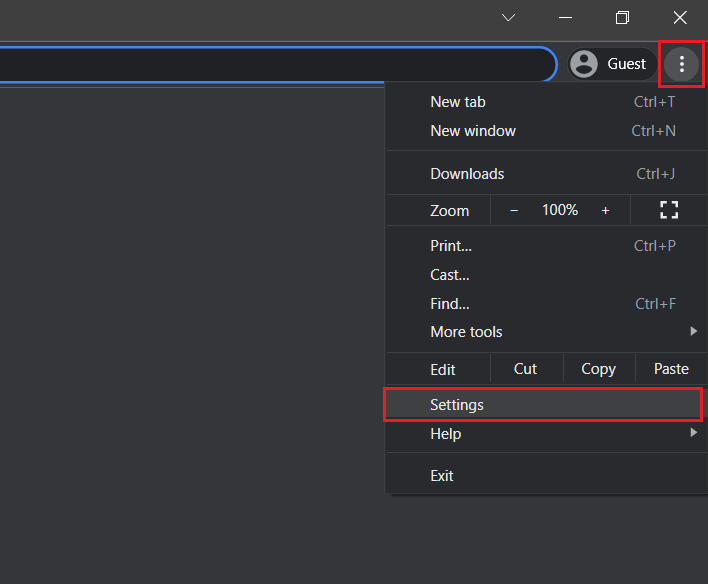Toggle fullscreen mode icon in Zoom row

point(669,210)
